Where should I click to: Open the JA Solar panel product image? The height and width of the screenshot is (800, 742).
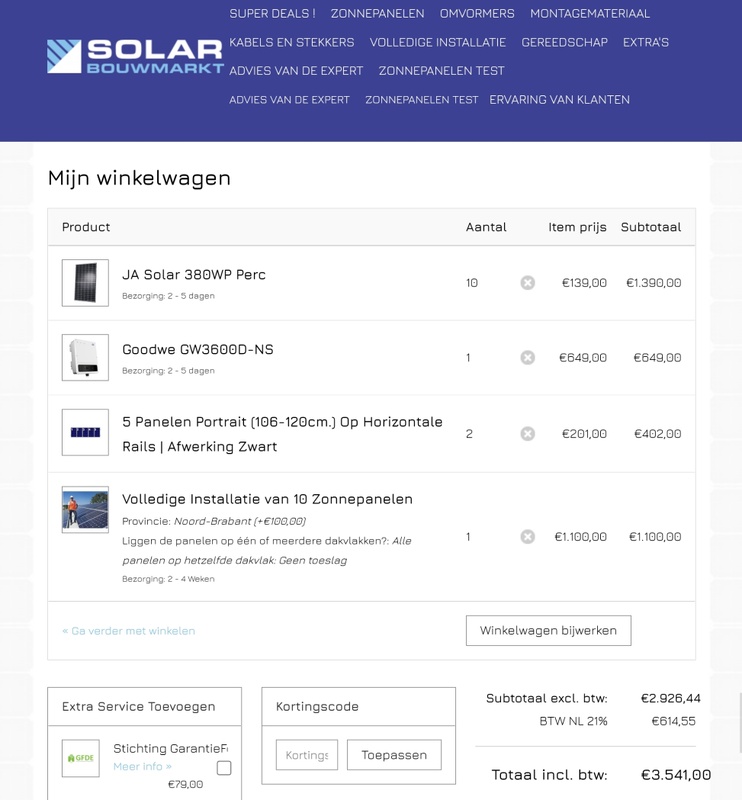(x=85, y=283)
